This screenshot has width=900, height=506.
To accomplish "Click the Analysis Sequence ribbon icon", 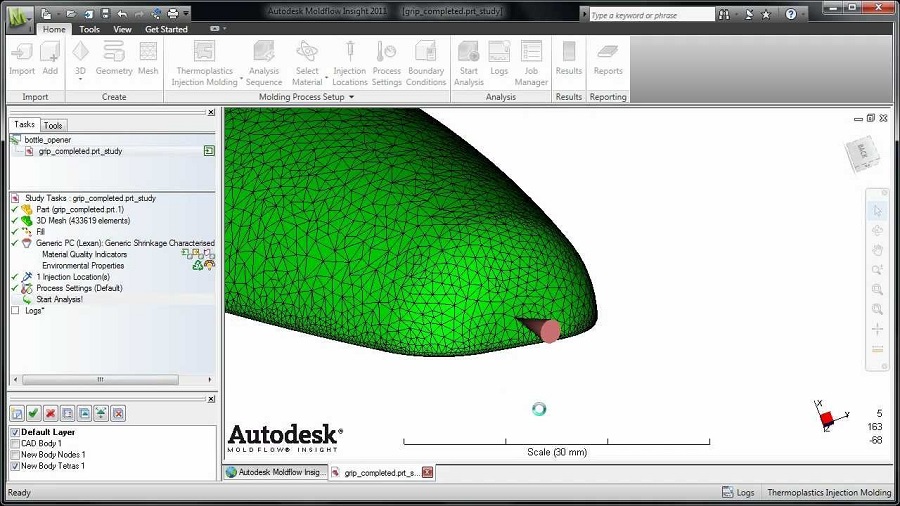I will click(263, 63).
